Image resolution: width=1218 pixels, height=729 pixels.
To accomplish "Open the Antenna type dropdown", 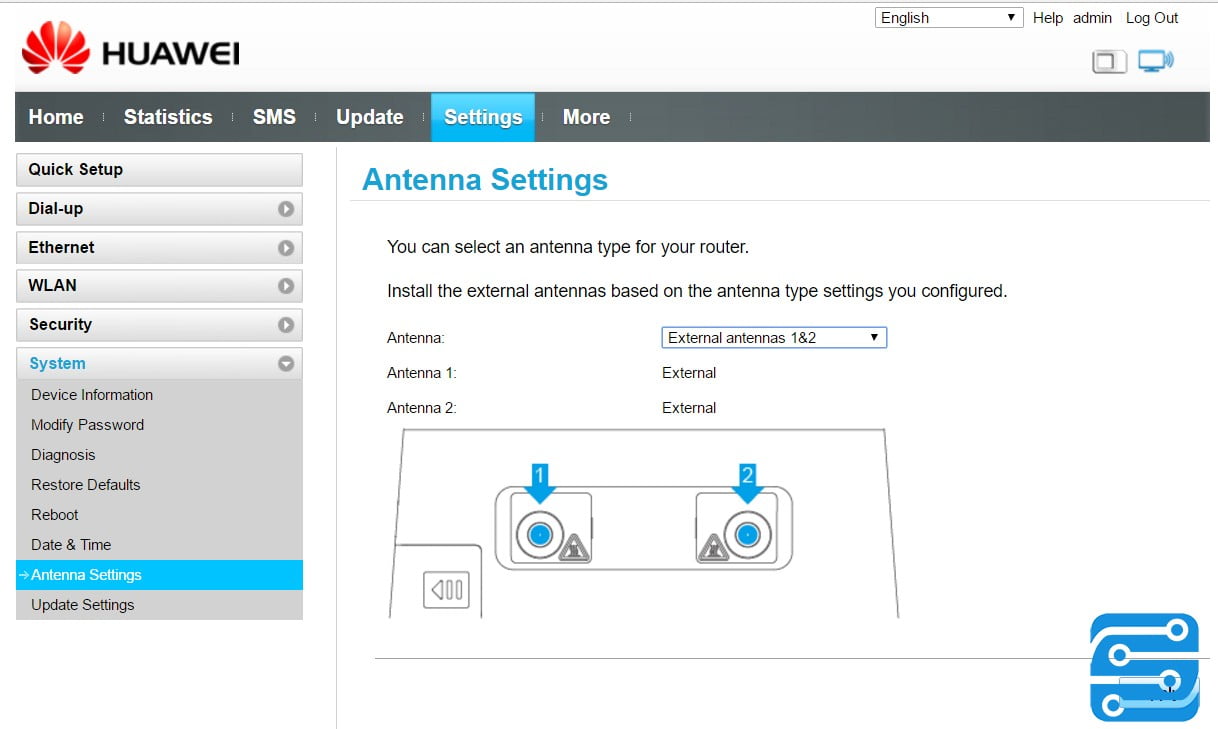I will pyautogui.click(x=774, y=338).
